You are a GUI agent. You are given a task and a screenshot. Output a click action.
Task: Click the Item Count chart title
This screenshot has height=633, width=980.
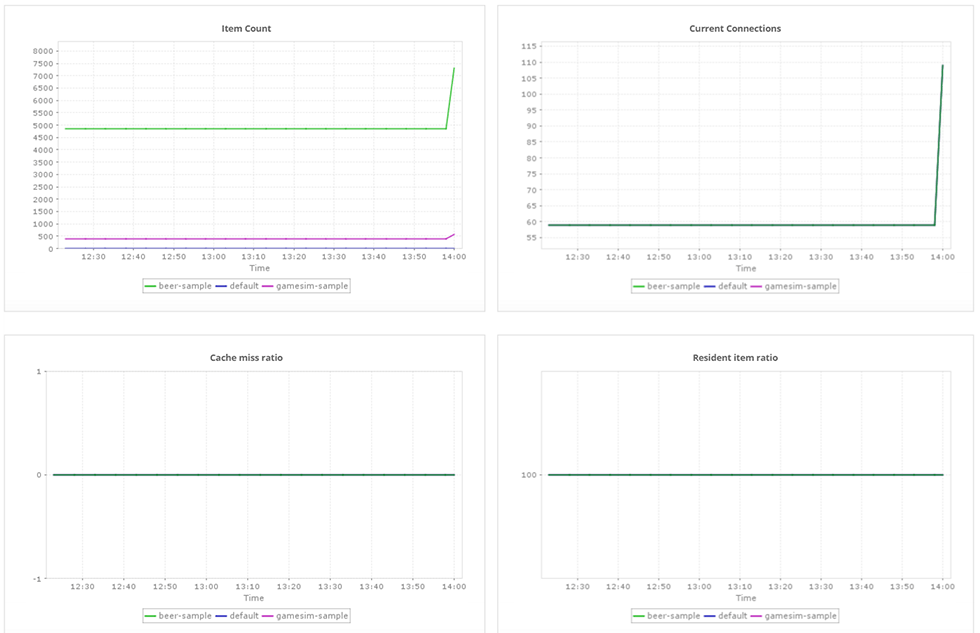tap(246, 29)
